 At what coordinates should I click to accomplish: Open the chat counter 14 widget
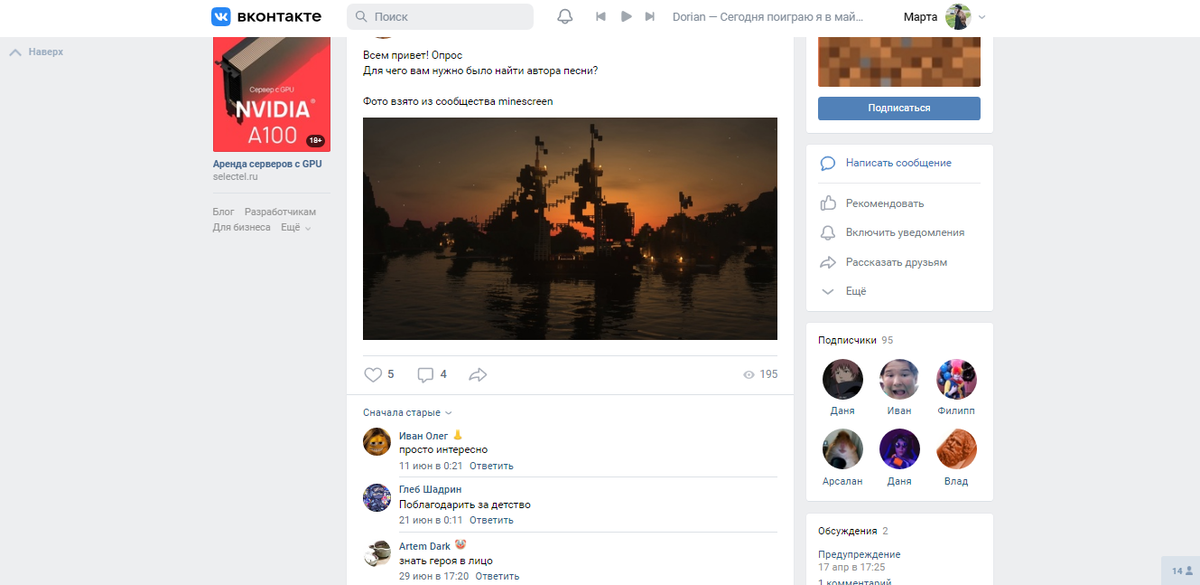point(1181,571)
